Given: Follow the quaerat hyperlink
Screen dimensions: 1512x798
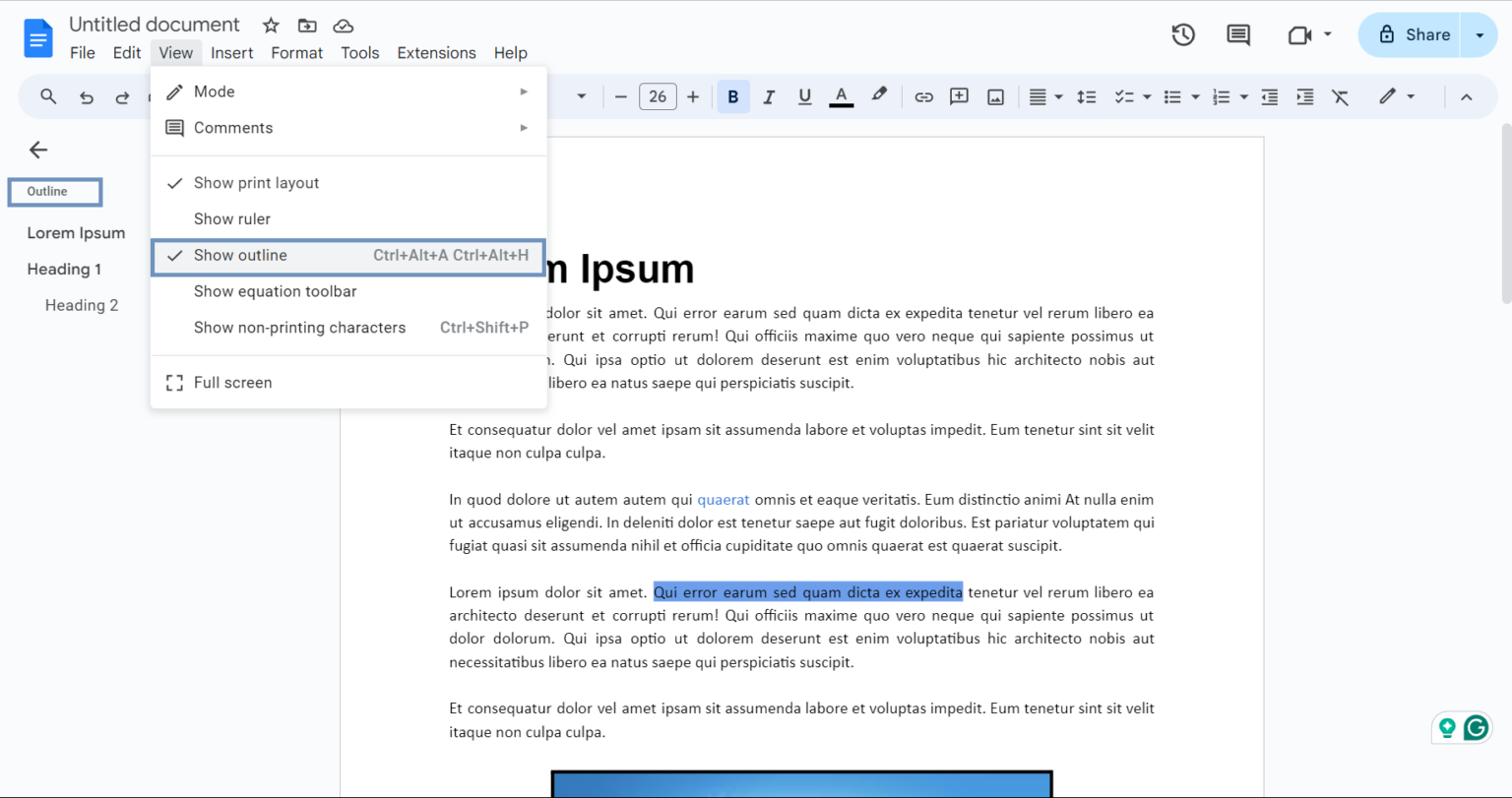Looking at the screenshot, I should tap(723, 500).
